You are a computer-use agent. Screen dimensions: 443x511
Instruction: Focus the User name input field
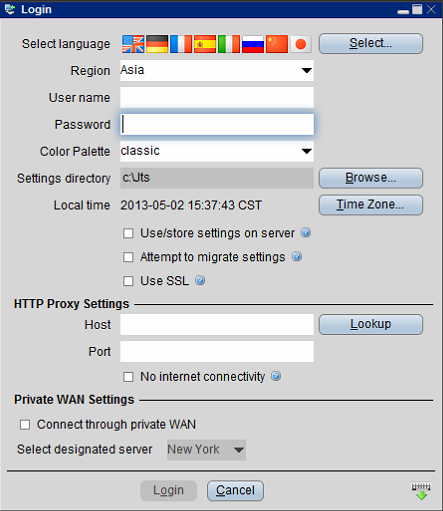(x=217, y=98)
